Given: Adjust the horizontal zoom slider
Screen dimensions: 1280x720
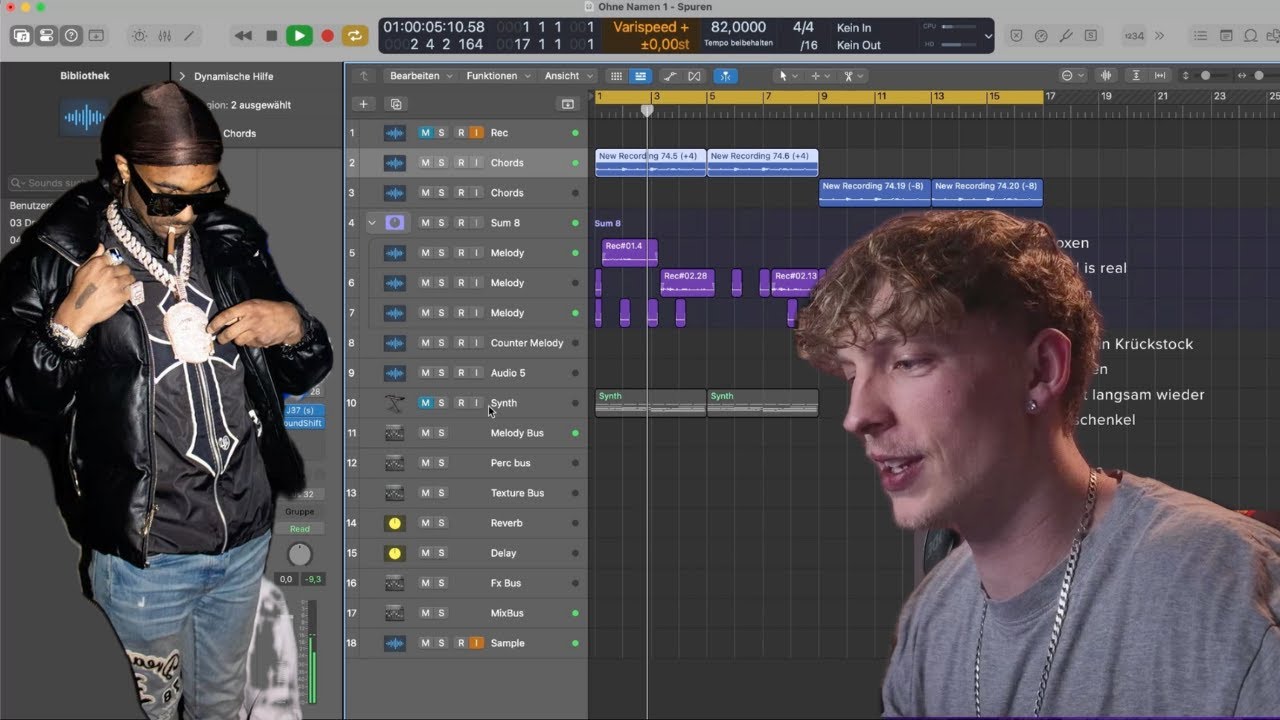Looking at the screenshot, I should 1260,76.
